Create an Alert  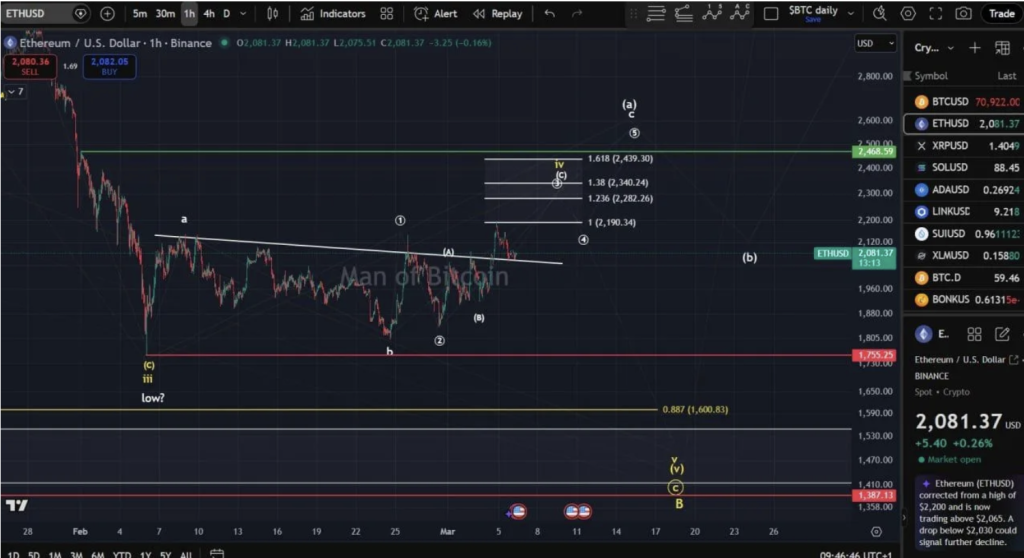436,13
